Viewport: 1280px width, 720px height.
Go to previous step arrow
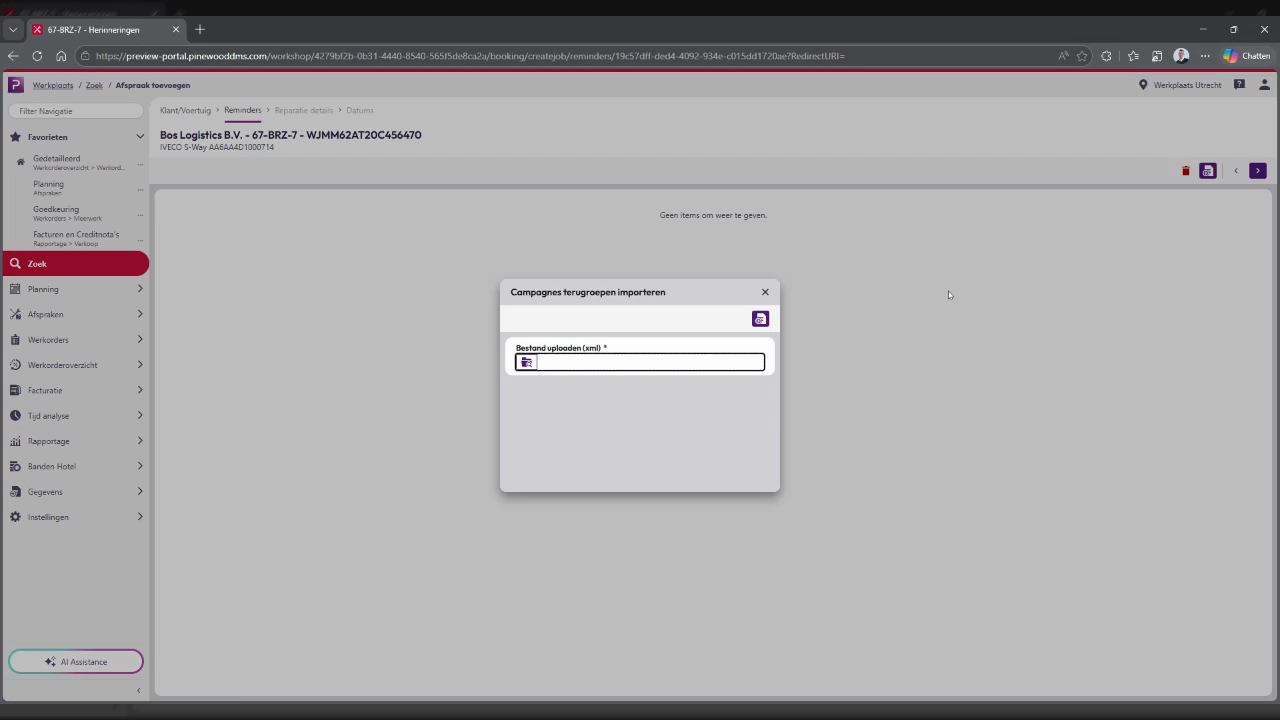1236,171
